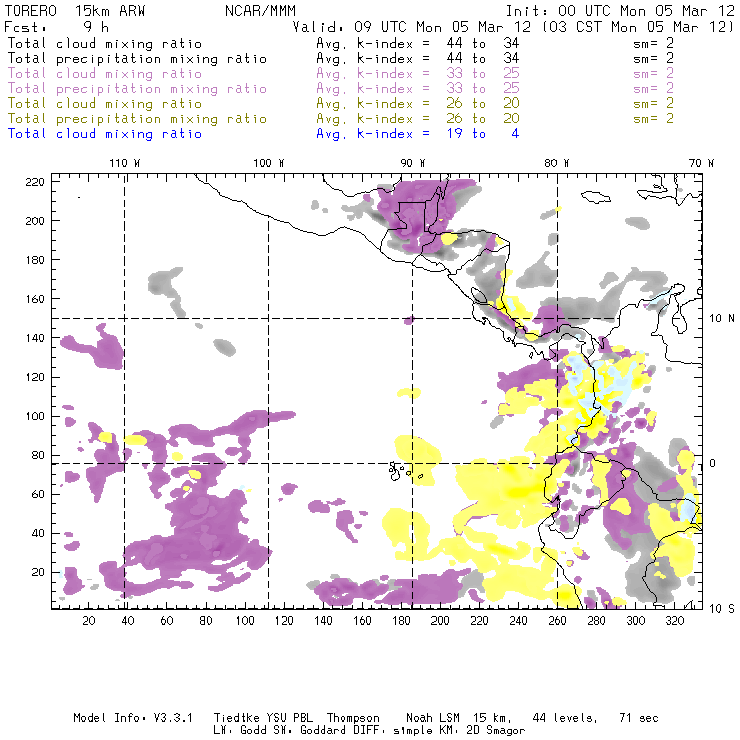This screenshot has height=740, width=740.
Task: Select '120' on the horizontal axis
Action: (x=284, y=621)
